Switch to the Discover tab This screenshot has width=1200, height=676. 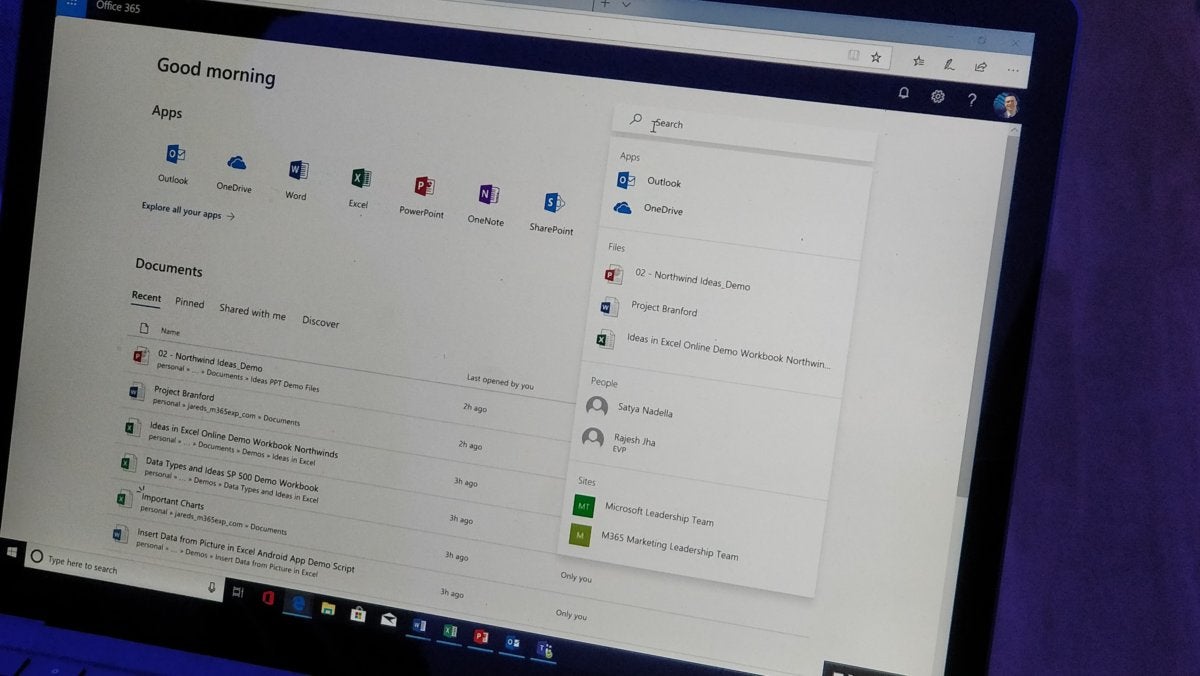click(321, 322)
